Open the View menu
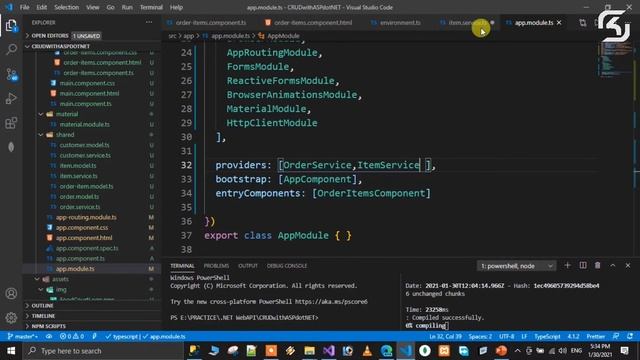Viewport: 640px width, 360px height. click(x=93, y=7)
